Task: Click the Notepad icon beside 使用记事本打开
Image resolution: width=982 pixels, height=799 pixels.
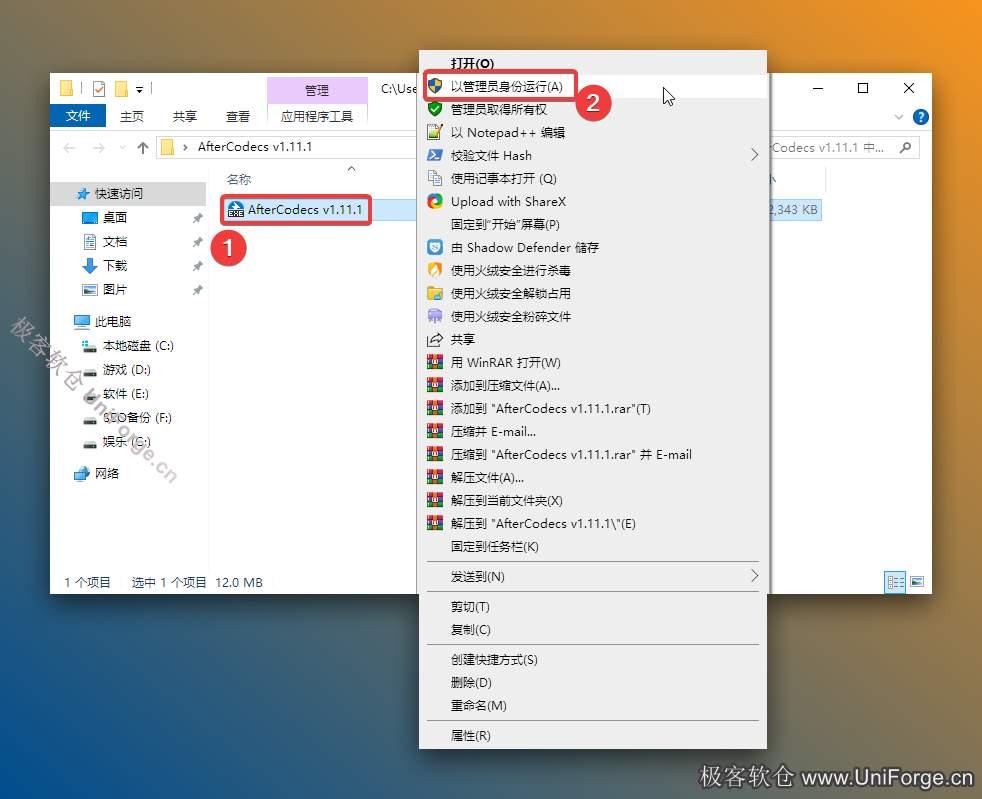Action: 435,178
